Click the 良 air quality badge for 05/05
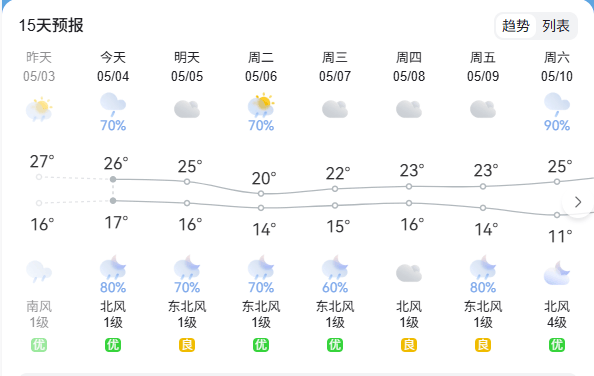 187,345
